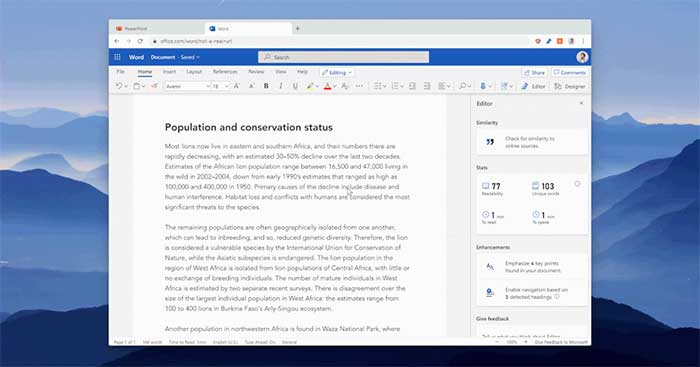Open the Help ribbon tab
700x367 pixels.
(x=302, y=71)
